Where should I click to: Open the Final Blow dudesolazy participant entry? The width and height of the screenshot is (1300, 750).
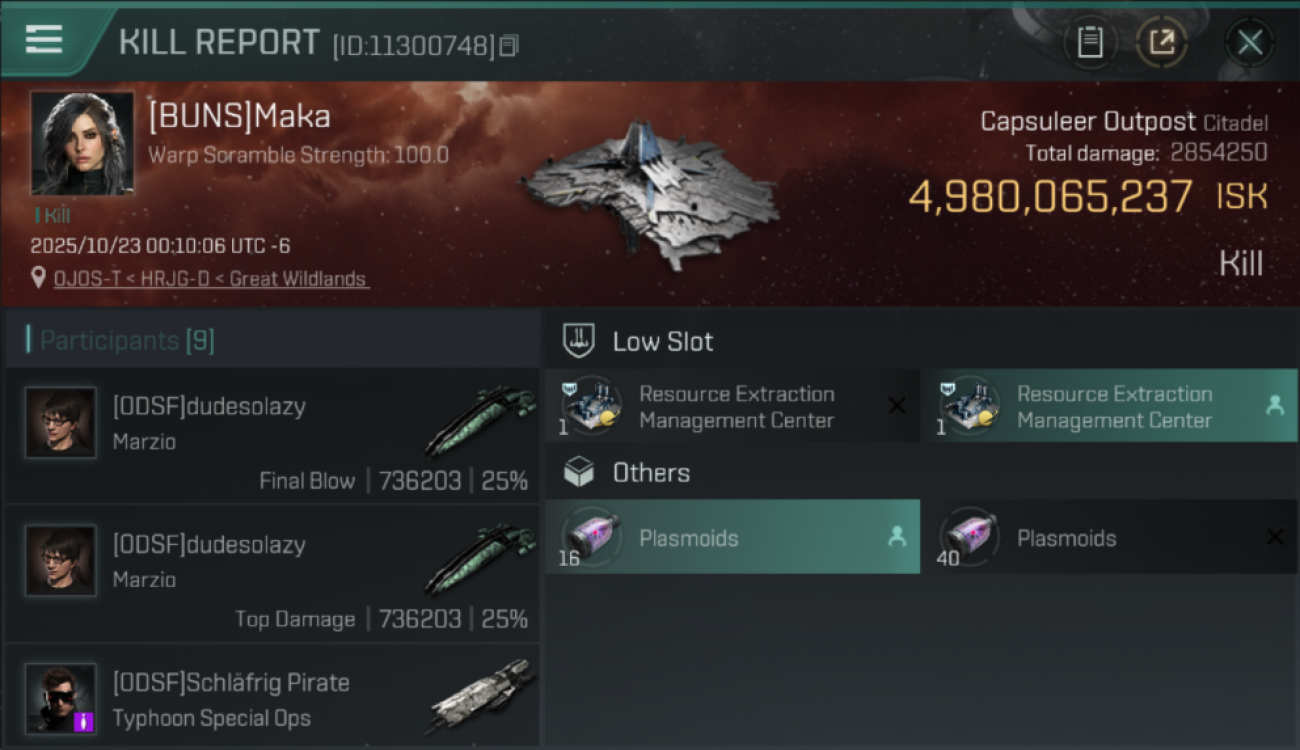(x=272, y=436)
